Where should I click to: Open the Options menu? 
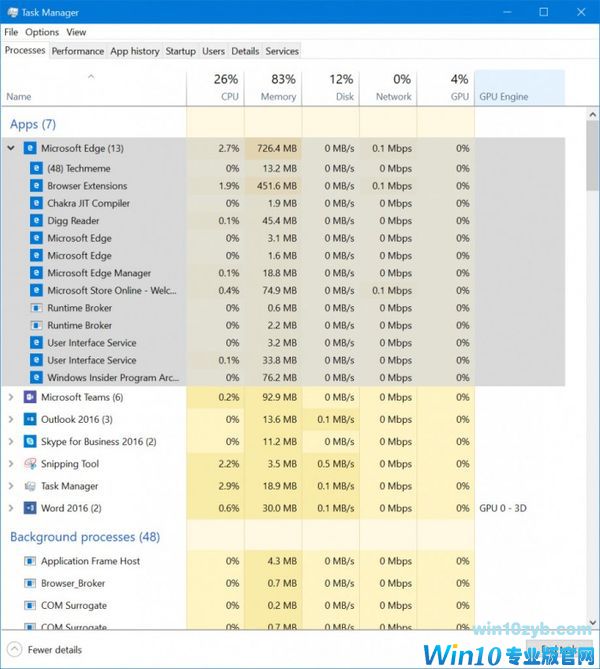(42, 32)
